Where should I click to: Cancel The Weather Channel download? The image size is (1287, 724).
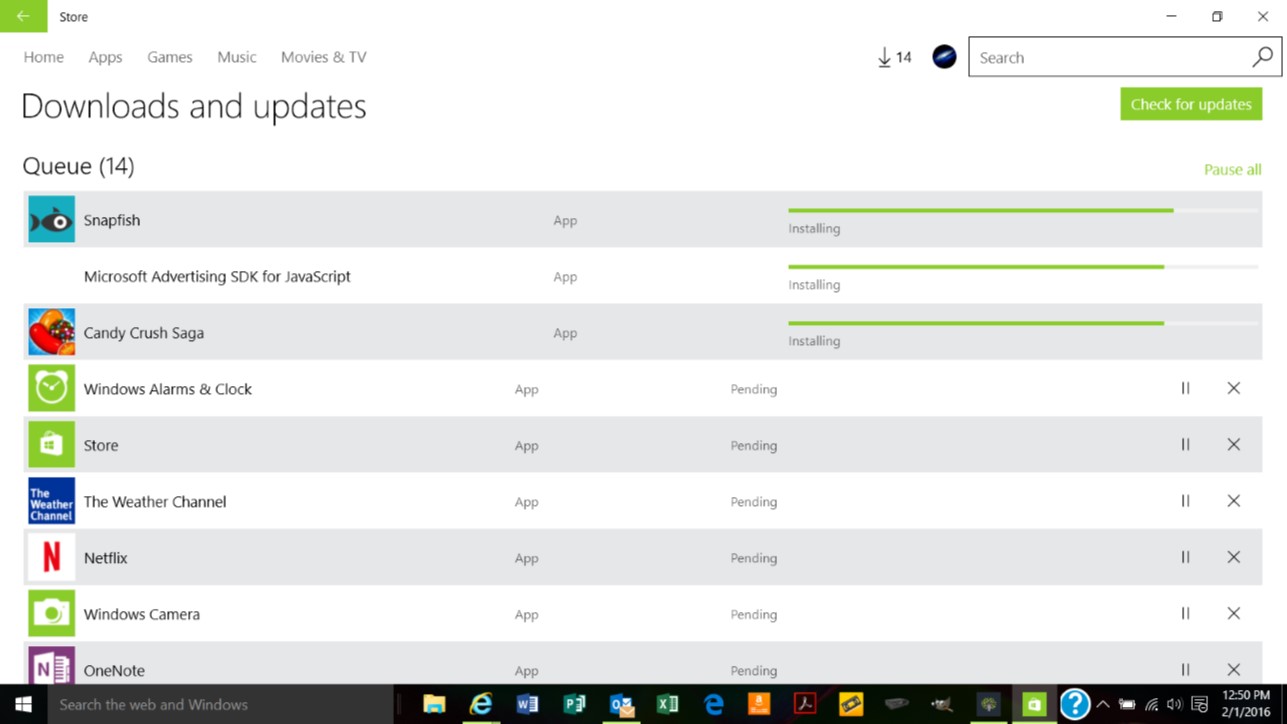pos(1234,501)
